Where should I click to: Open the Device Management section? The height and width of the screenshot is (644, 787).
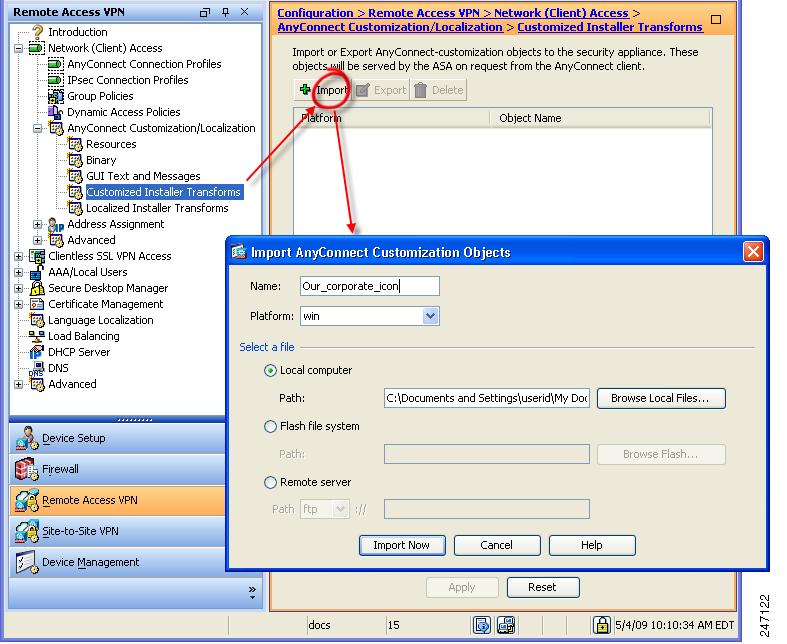pos(117,562)
